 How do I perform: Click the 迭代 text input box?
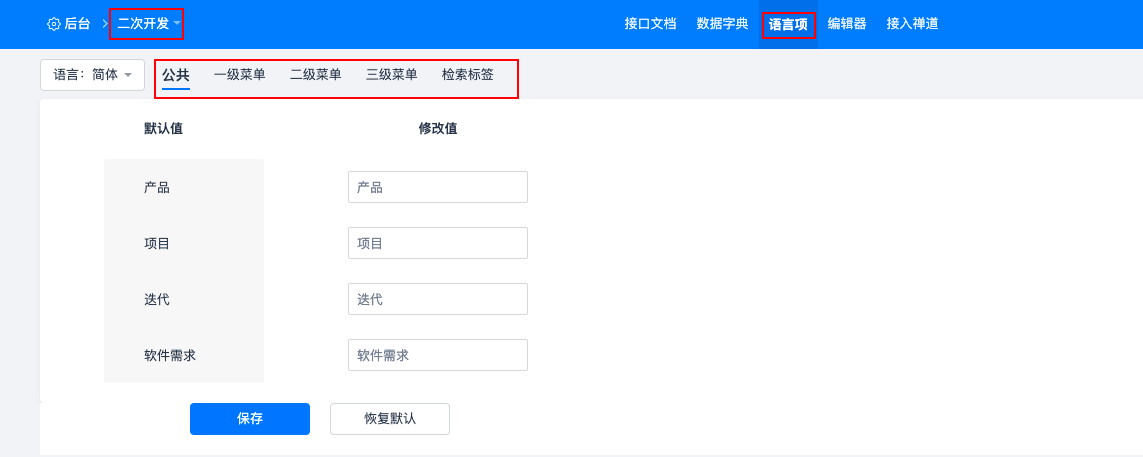tap(437, 299)
